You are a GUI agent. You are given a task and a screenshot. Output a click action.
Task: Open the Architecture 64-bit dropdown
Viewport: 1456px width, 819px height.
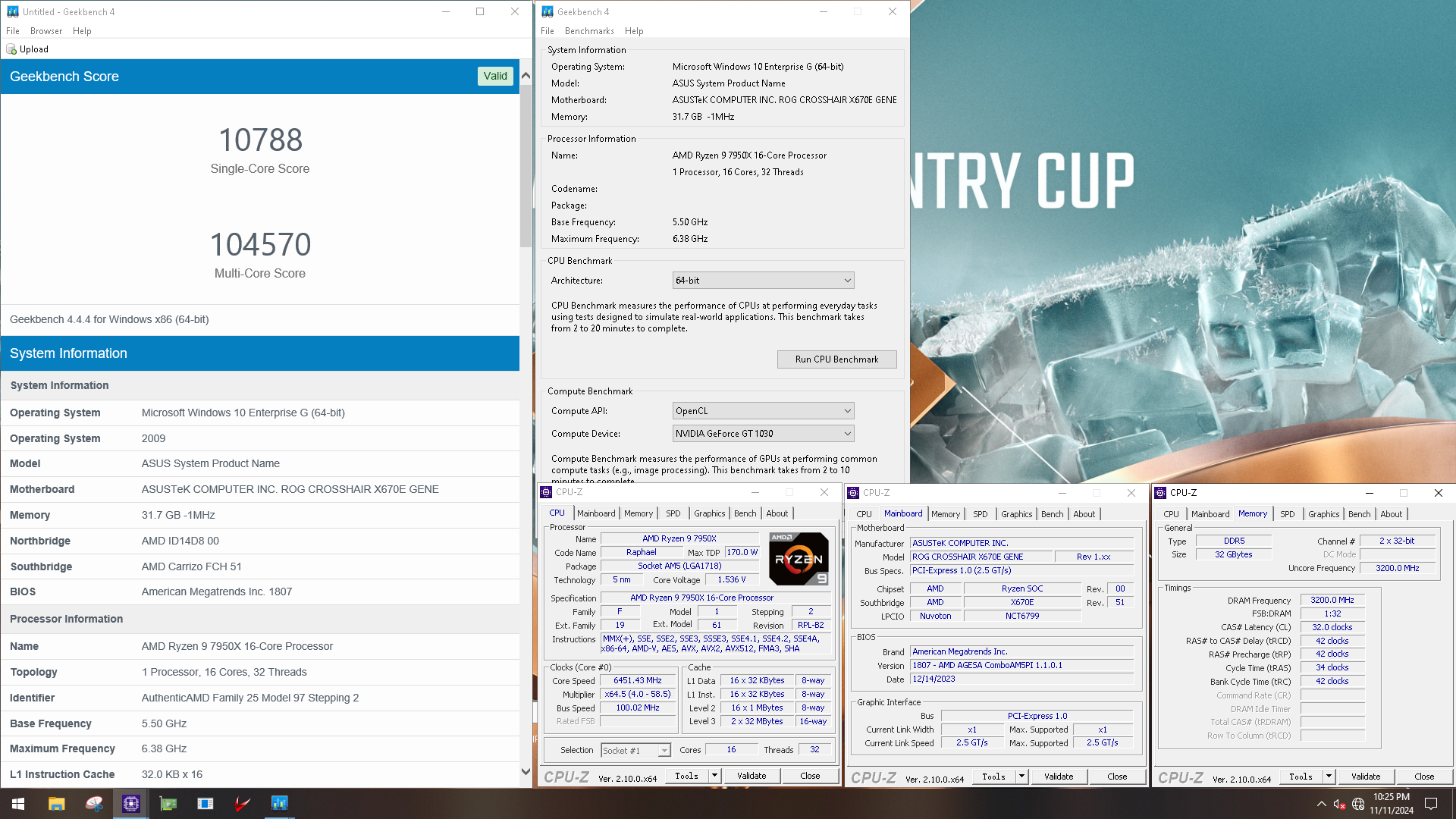coord(763,281)
